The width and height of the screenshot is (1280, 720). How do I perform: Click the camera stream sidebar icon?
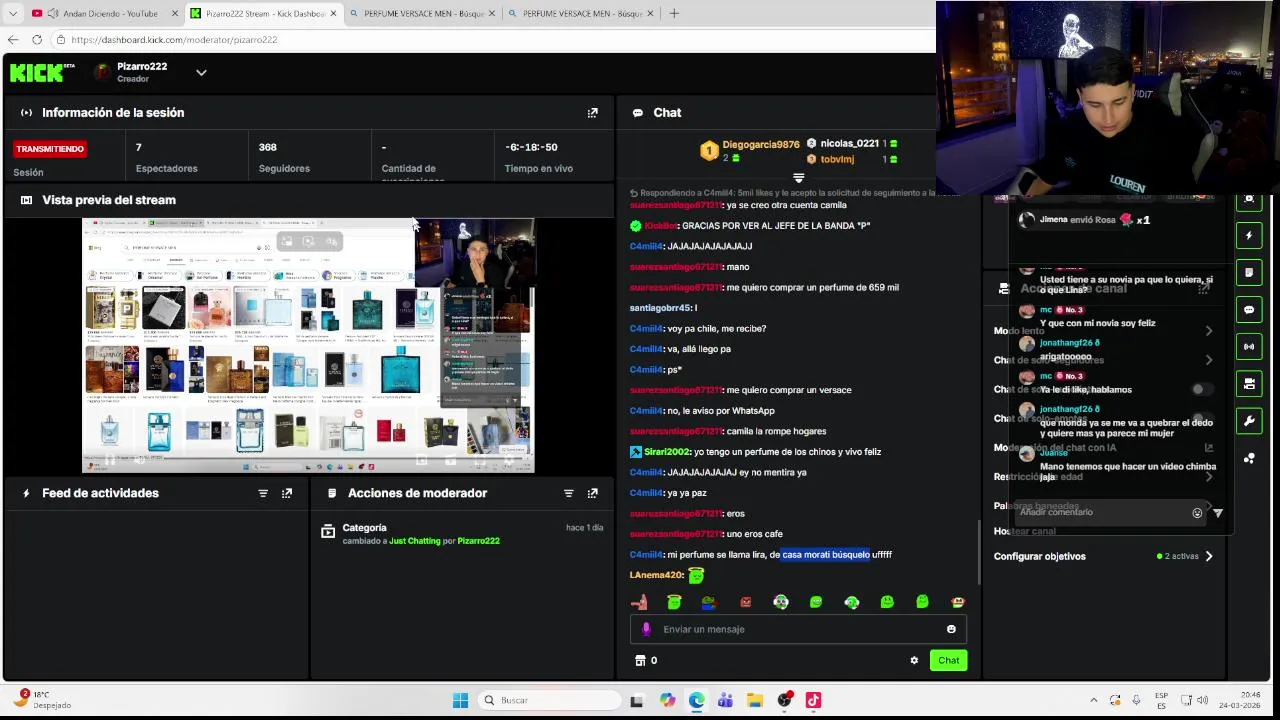(1249, 384)
